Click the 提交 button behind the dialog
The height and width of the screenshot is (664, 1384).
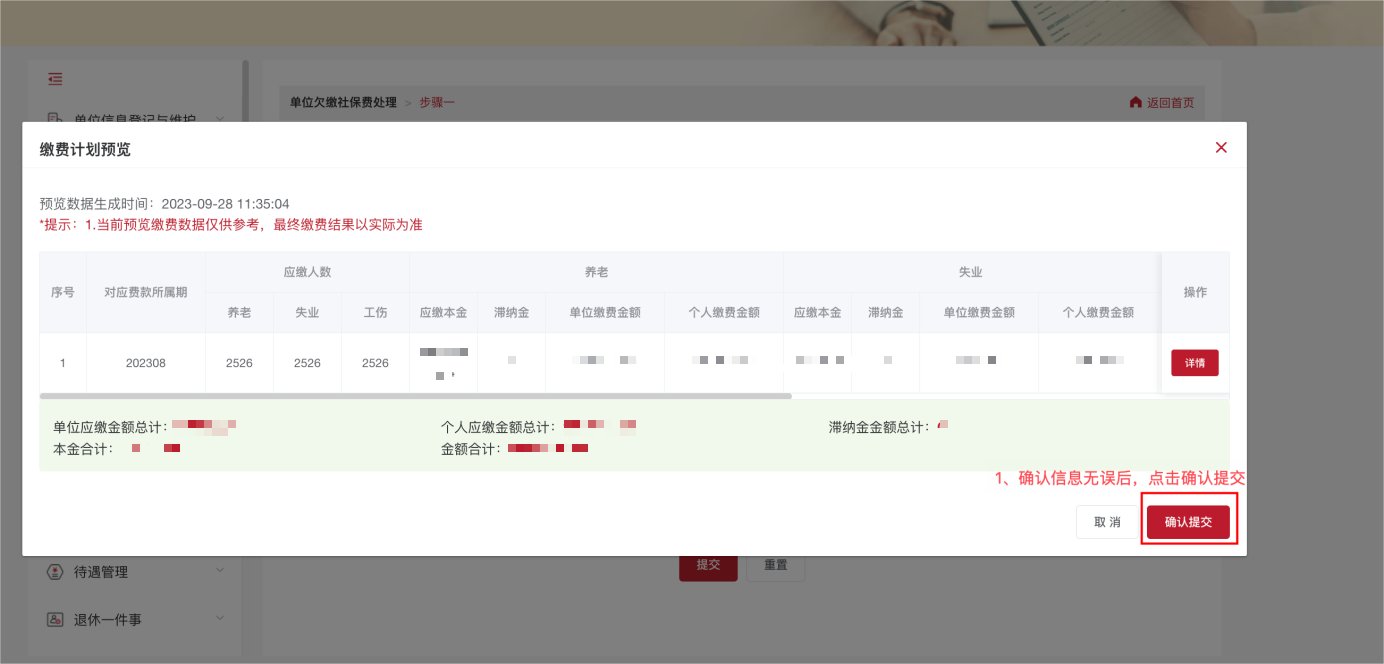pos(709,564)
